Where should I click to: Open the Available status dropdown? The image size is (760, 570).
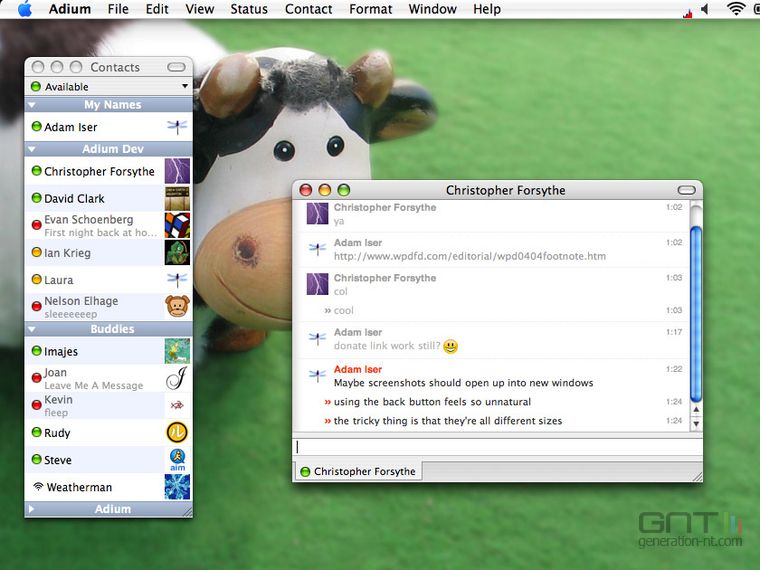(109, 87)
